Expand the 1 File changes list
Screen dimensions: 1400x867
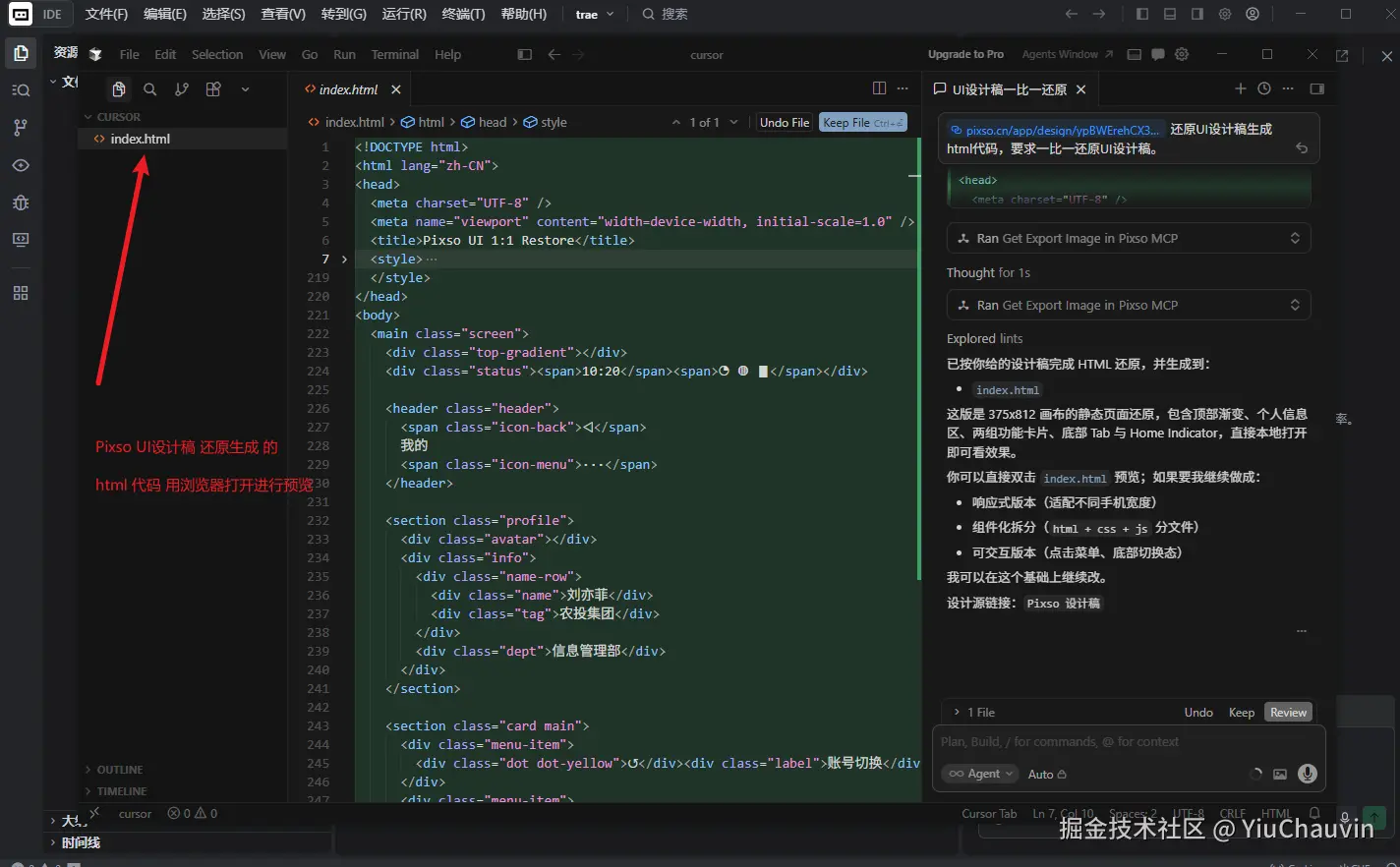tap(973, 712)
